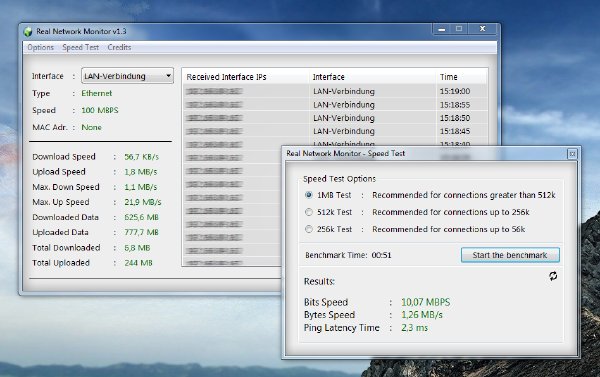The height and width of the screenshot is (377, 600).
Task: Click the Total Downloaded value 5,8 MB
Action: [x=137, y=248]
